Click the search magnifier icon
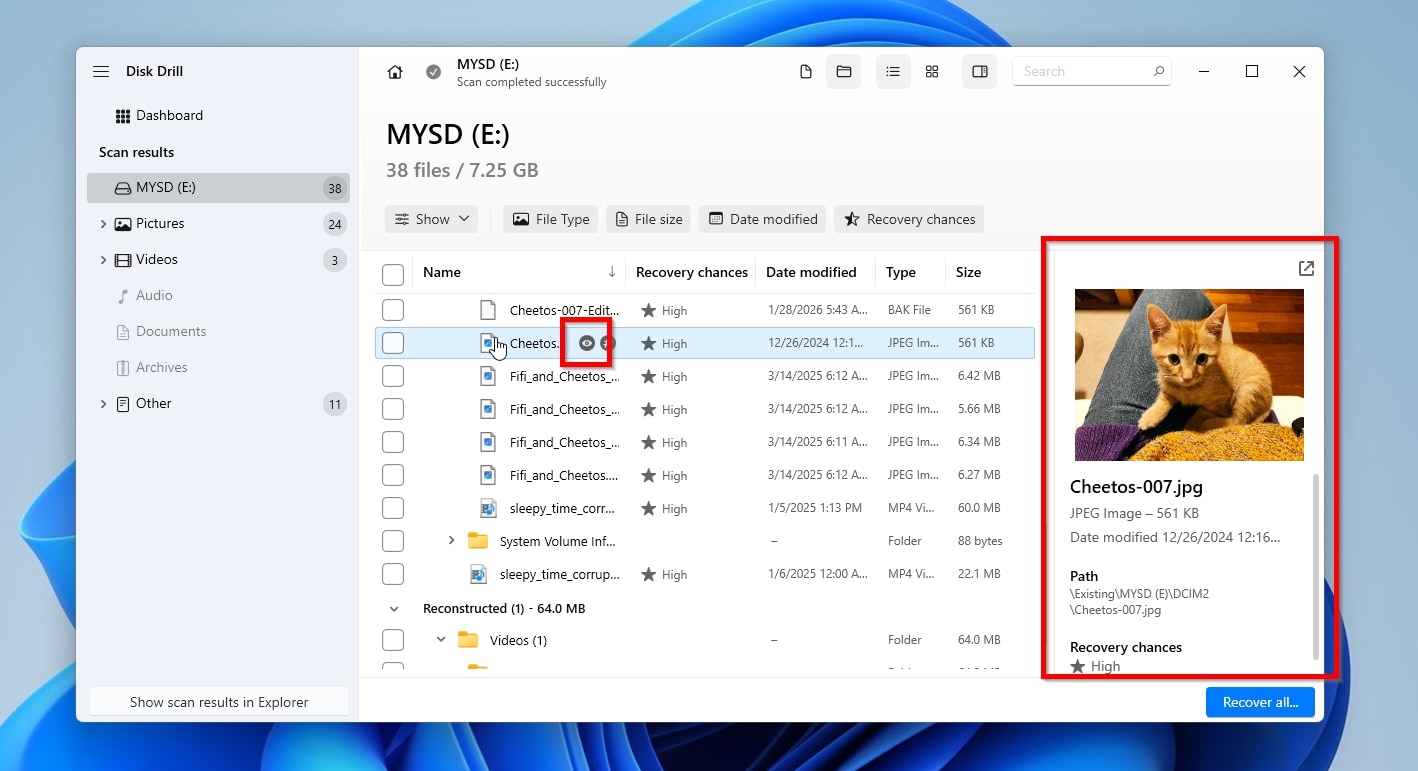1418x771 pixels. click(1159, 71)
